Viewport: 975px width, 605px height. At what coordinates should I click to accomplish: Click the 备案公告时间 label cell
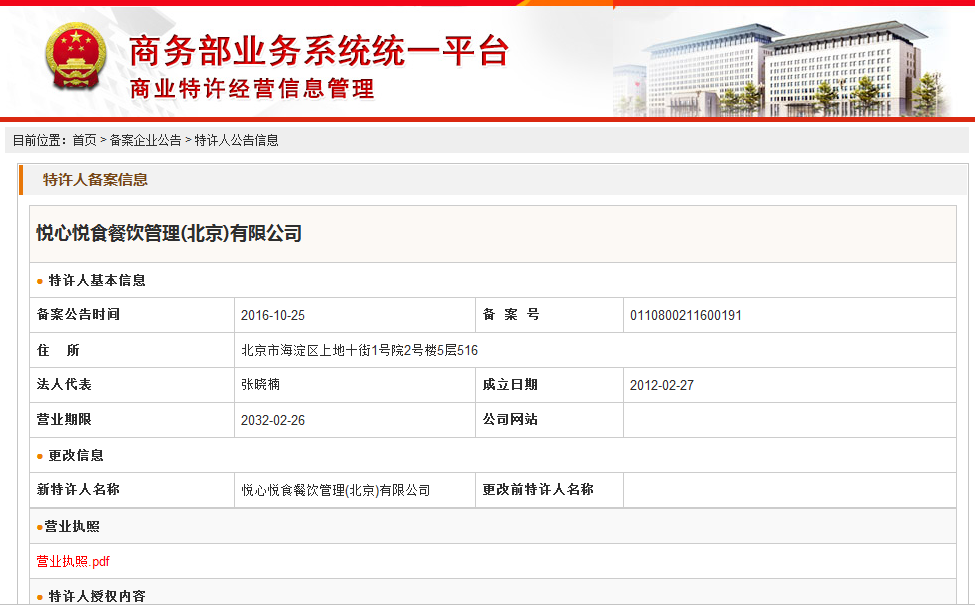pos(132,315)
